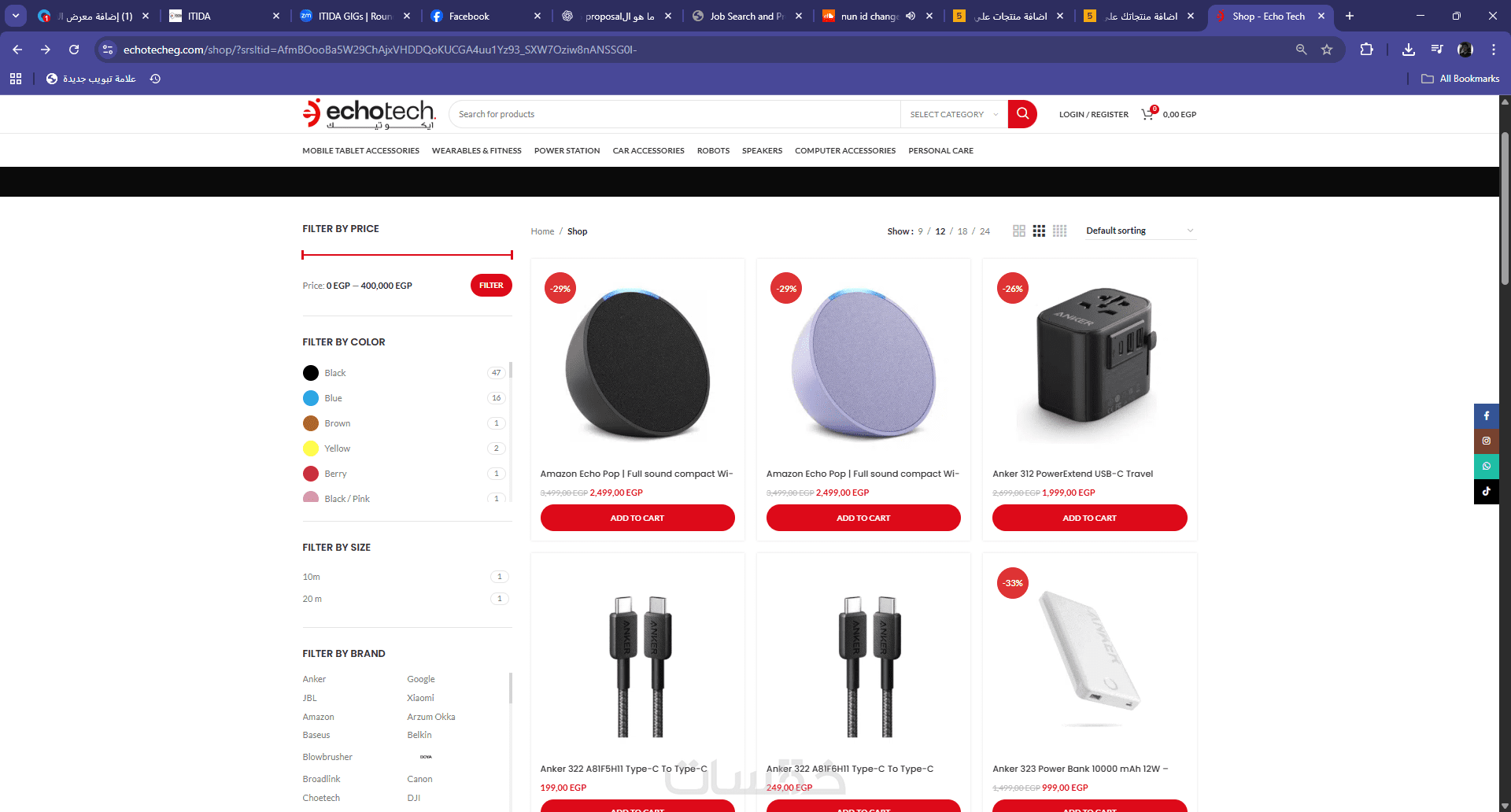Open the Default sorting dropdown
Screen dimensions: 1511x812
tap(1140, 231)
